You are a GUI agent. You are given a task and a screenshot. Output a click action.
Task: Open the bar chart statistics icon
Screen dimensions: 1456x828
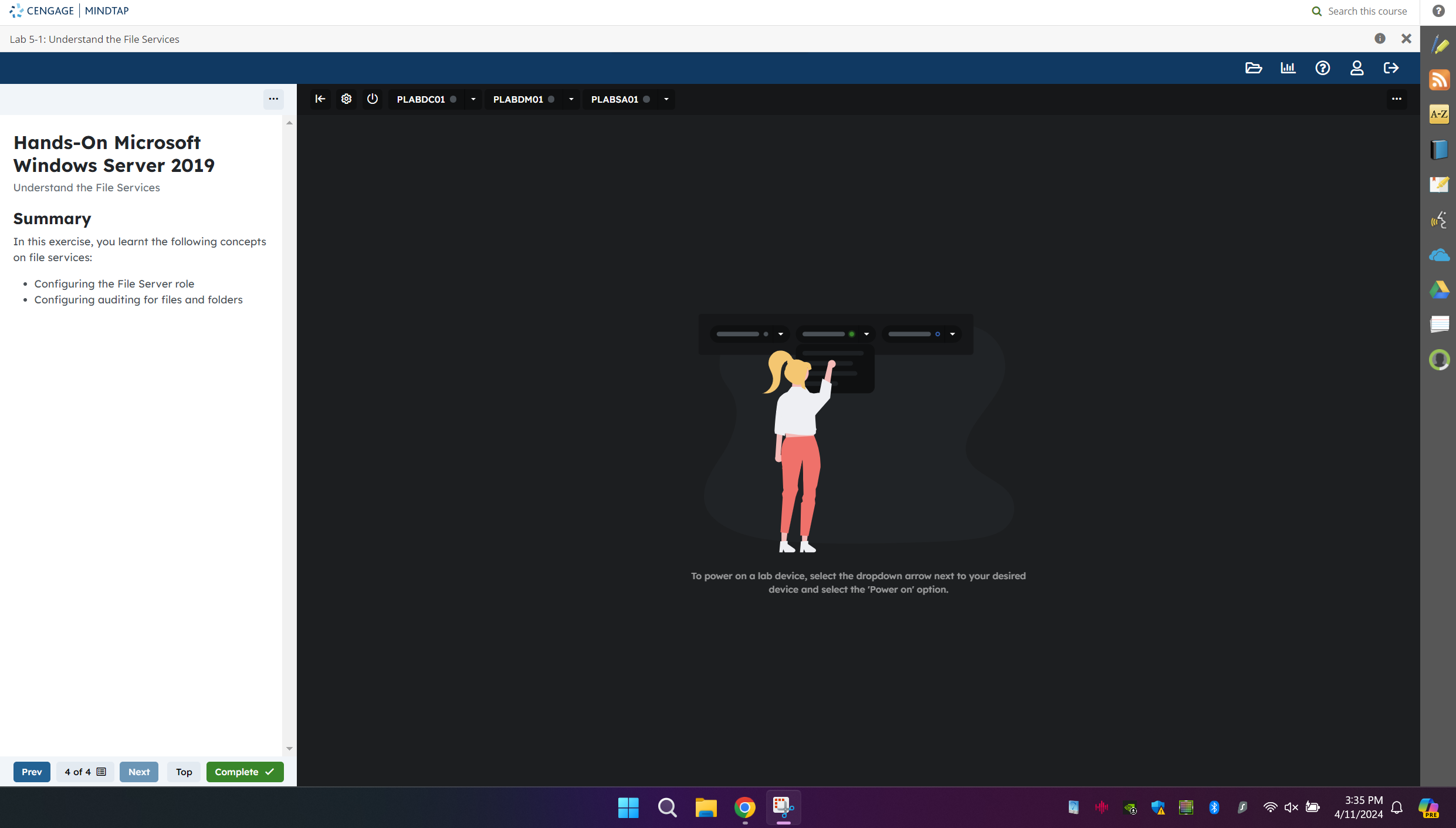pos(1288,68)
